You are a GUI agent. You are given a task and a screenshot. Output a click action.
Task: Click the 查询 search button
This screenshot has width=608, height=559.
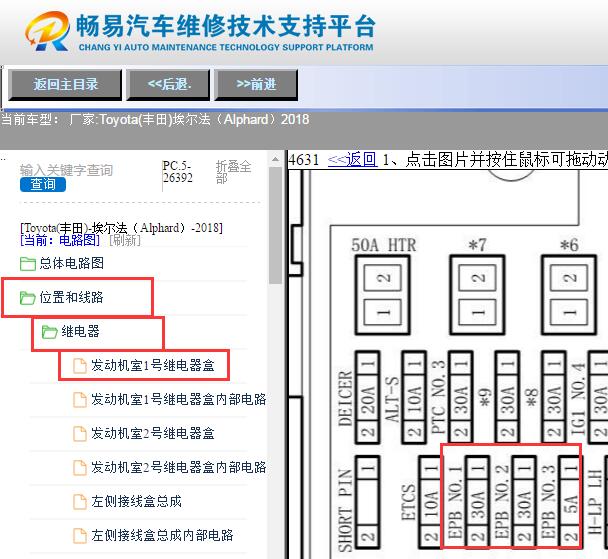[x=43, y=184]
